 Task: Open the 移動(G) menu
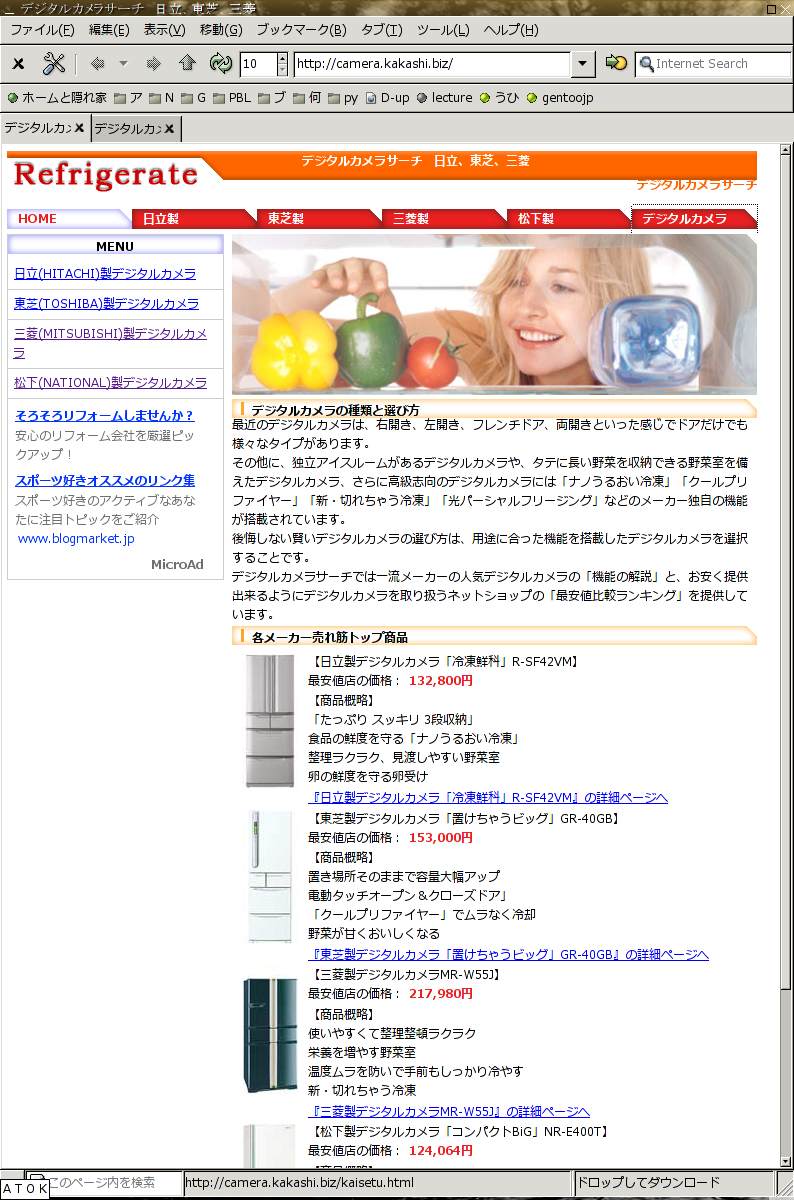coord(221,30)
